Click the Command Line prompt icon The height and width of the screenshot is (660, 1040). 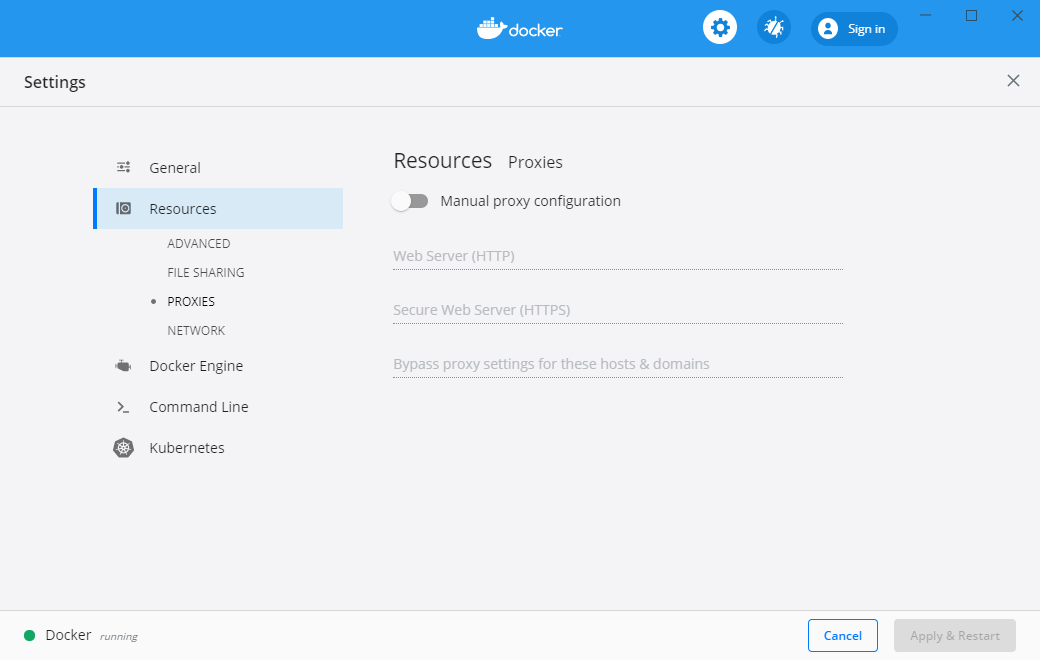[x=123, y=407]
